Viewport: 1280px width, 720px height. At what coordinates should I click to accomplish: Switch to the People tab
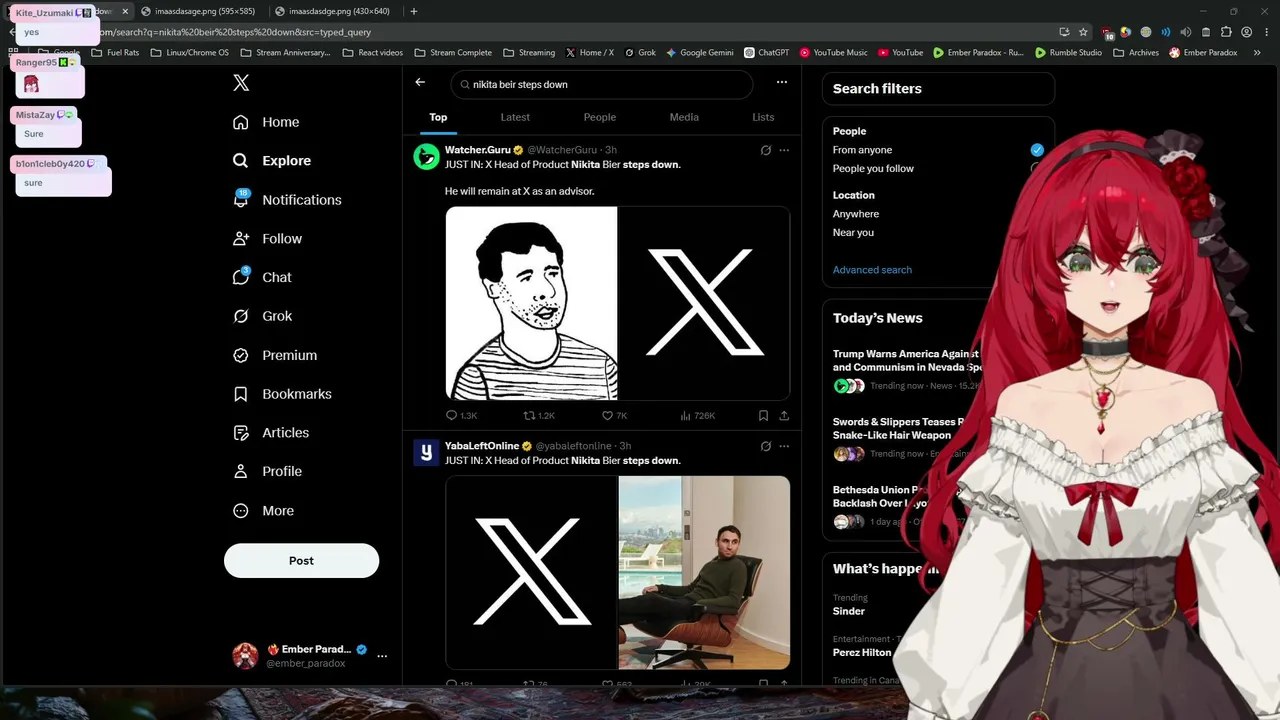(x=600, y=117)
